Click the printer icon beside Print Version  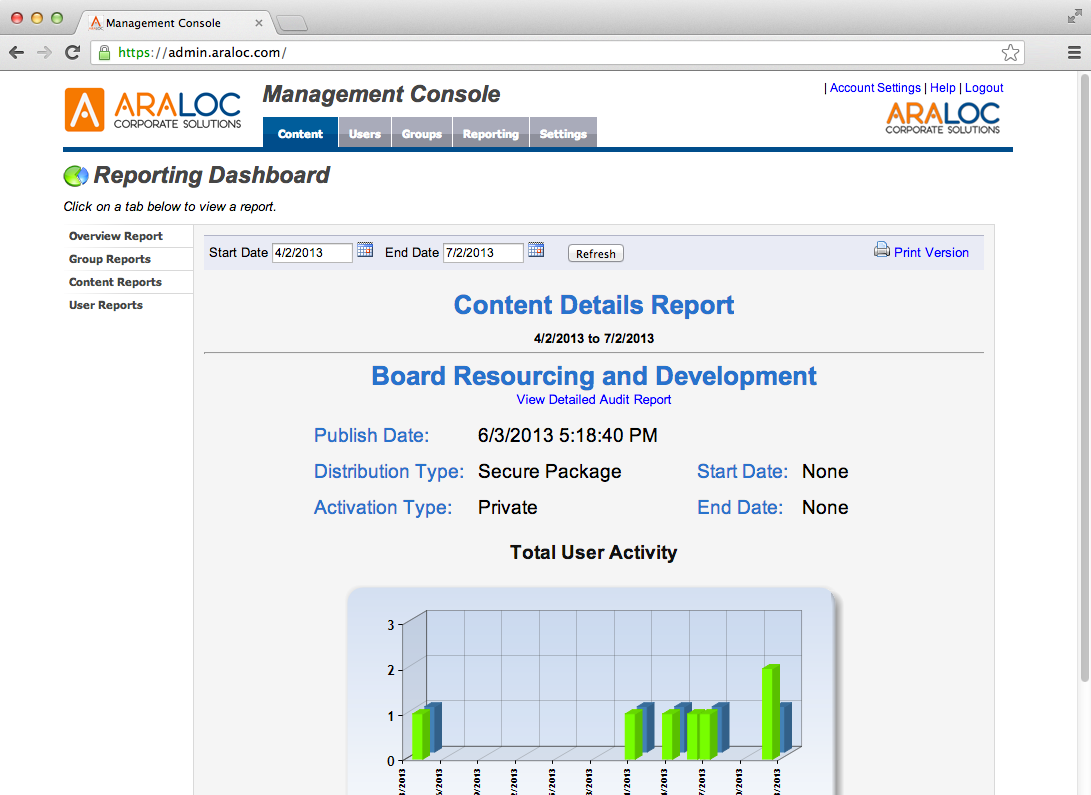pos(881,251)
